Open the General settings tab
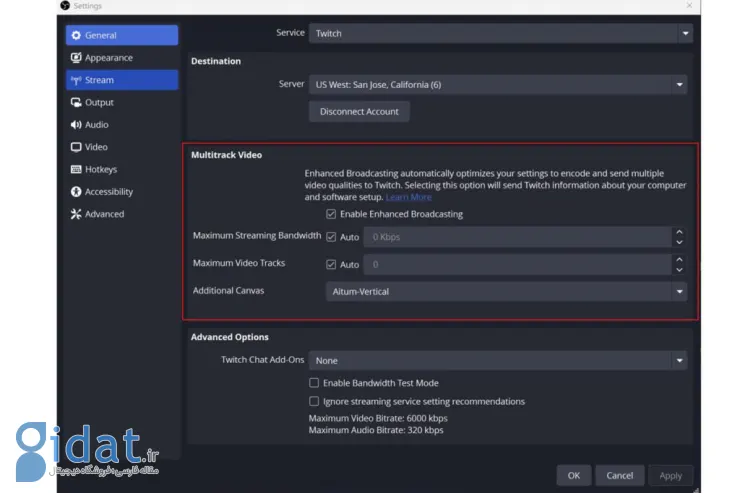 point(122,35)
